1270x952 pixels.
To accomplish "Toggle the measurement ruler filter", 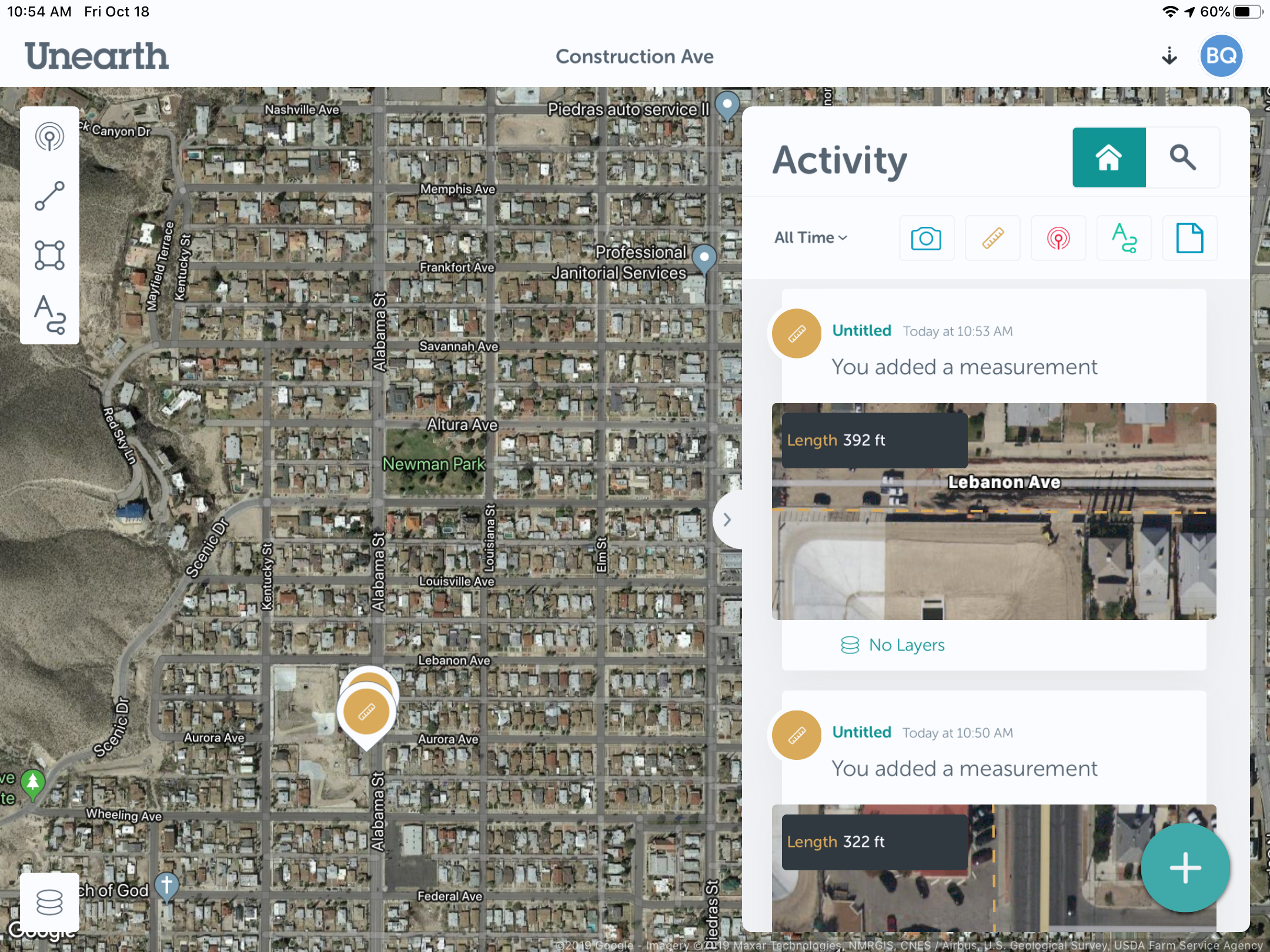I will coord(992,238).
